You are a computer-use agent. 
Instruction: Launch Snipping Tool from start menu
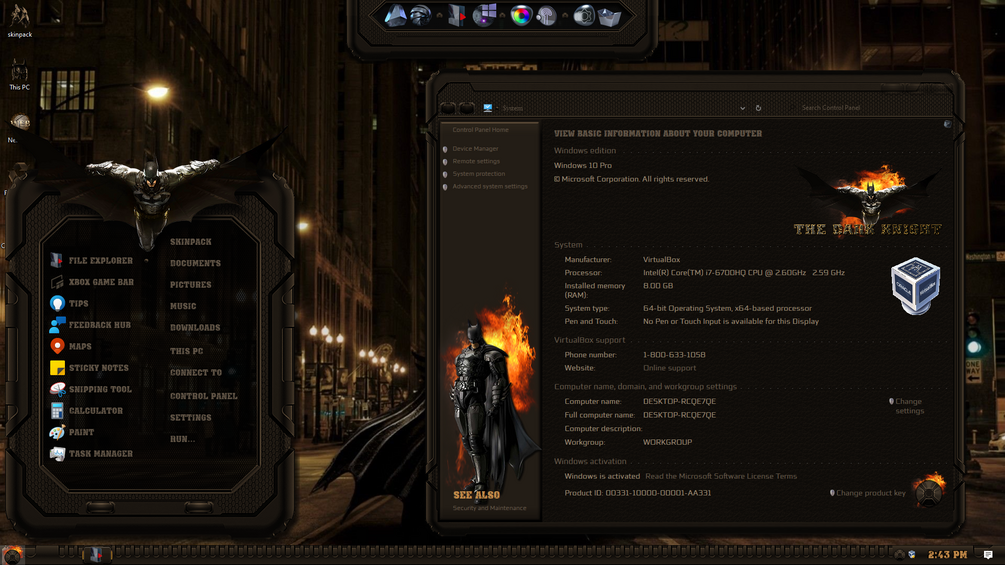click(91, 389)
